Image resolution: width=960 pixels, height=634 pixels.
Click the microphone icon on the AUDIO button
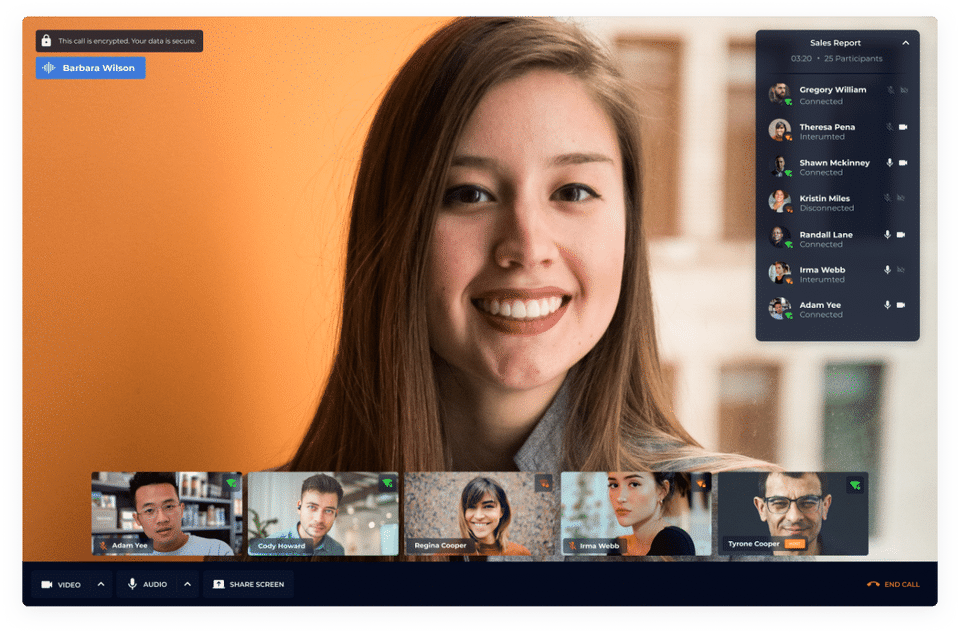132,584
